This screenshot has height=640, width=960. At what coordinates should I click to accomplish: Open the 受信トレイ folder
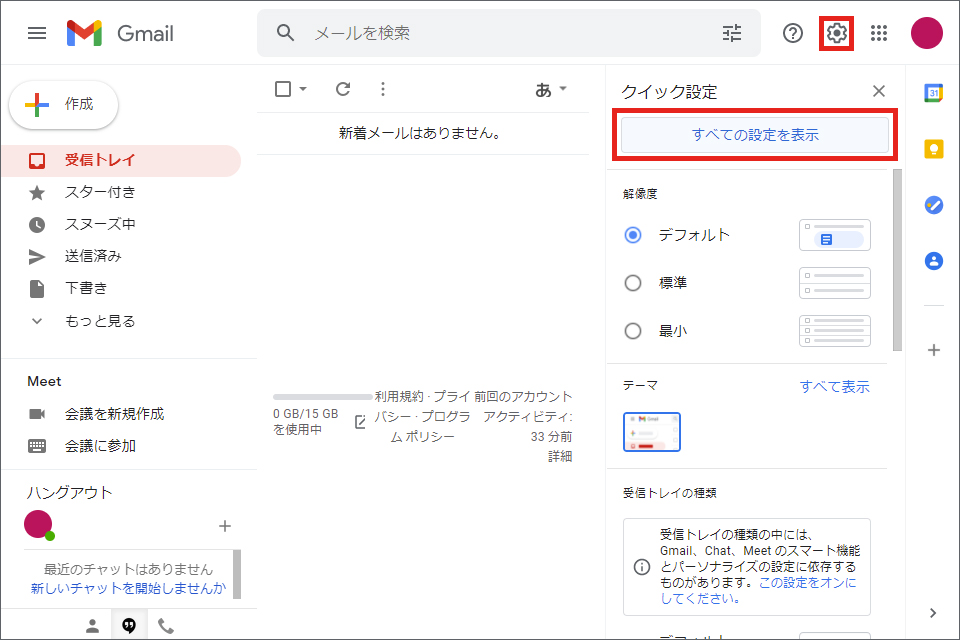click(x=100, y=160)
